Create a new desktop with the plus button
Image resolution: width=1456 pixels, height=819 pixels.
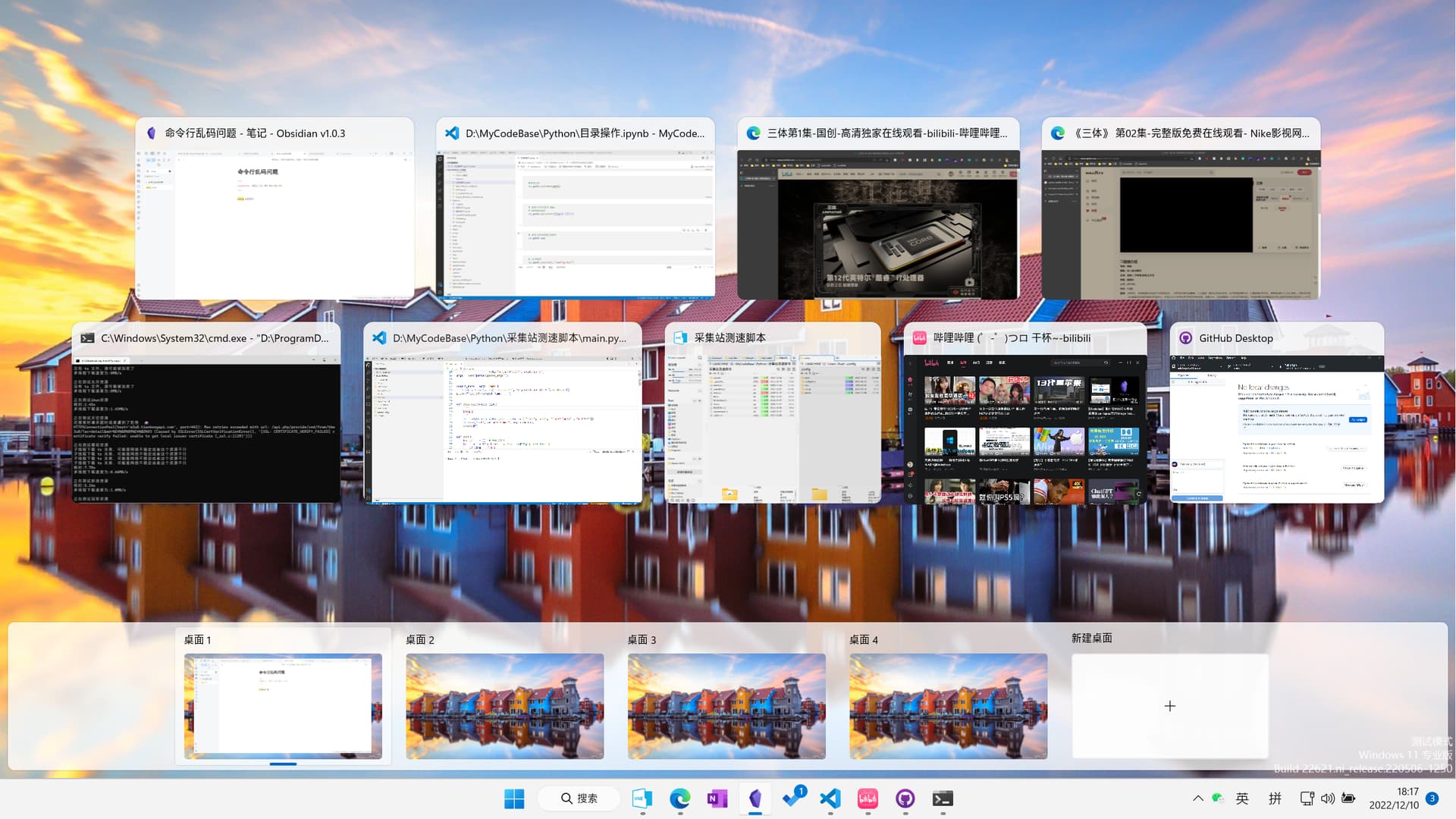tap(1169, 706)
